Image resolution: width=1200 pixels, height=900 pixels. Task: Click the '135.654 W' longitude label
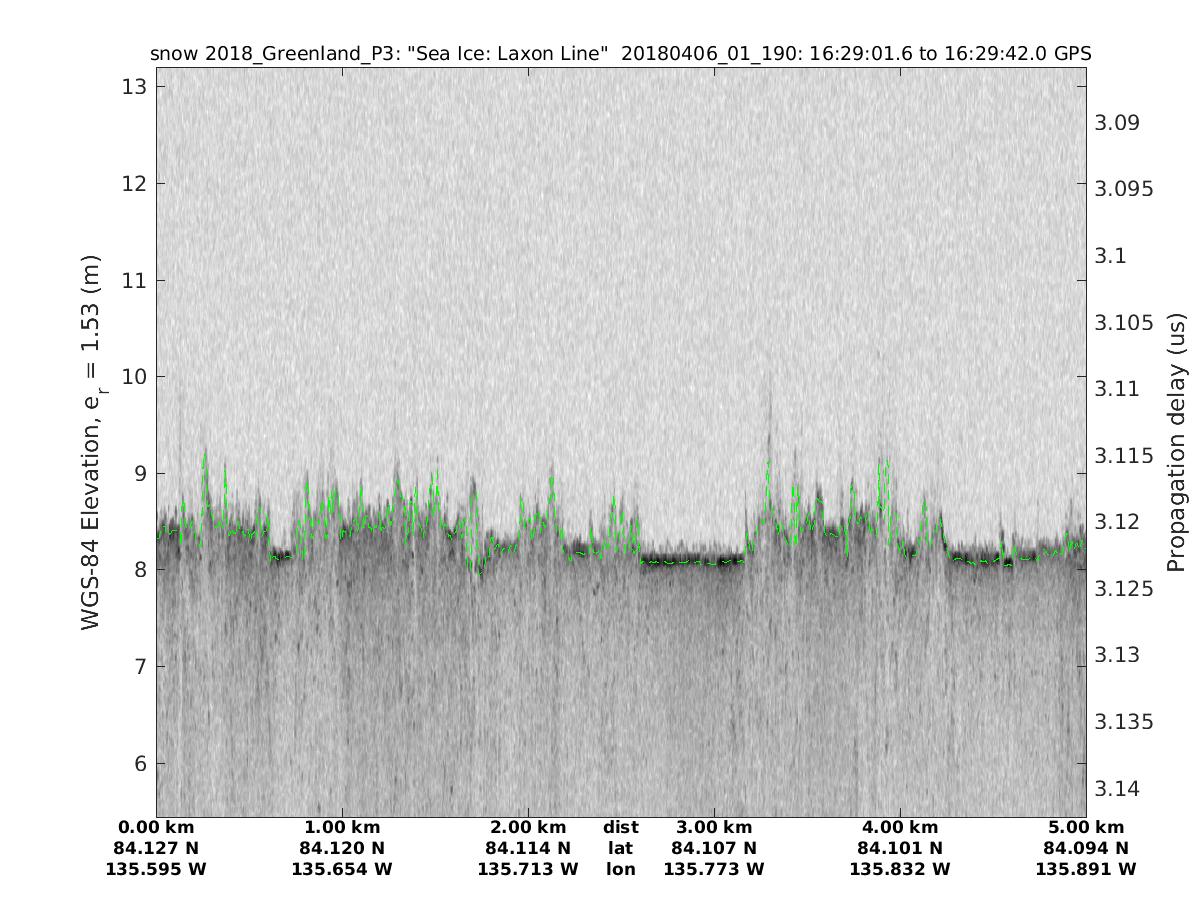pyautogui.click(x=342, y=869)
